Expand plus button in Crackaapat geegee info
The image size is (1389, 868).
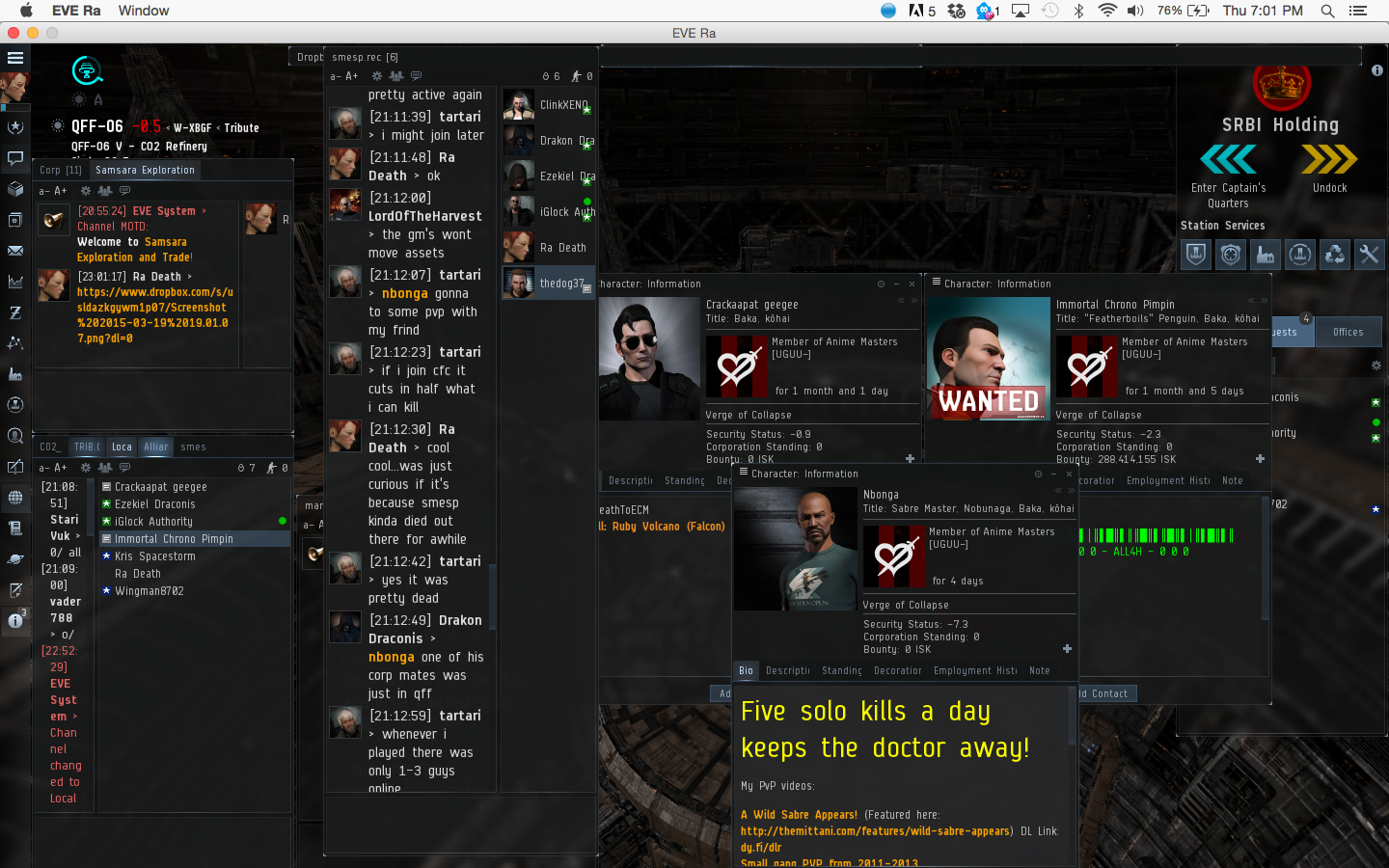910,458
